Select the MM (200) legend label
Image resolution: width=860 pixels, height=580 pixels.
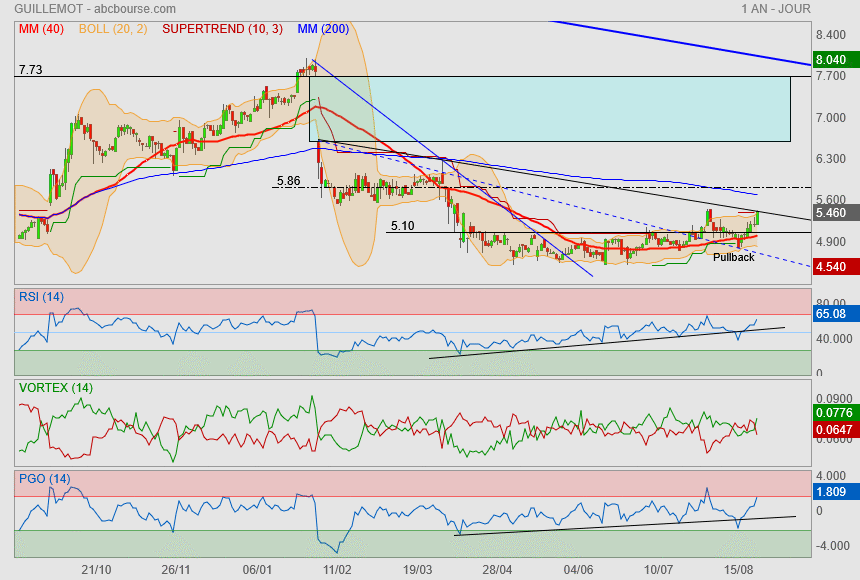(321, 29)
